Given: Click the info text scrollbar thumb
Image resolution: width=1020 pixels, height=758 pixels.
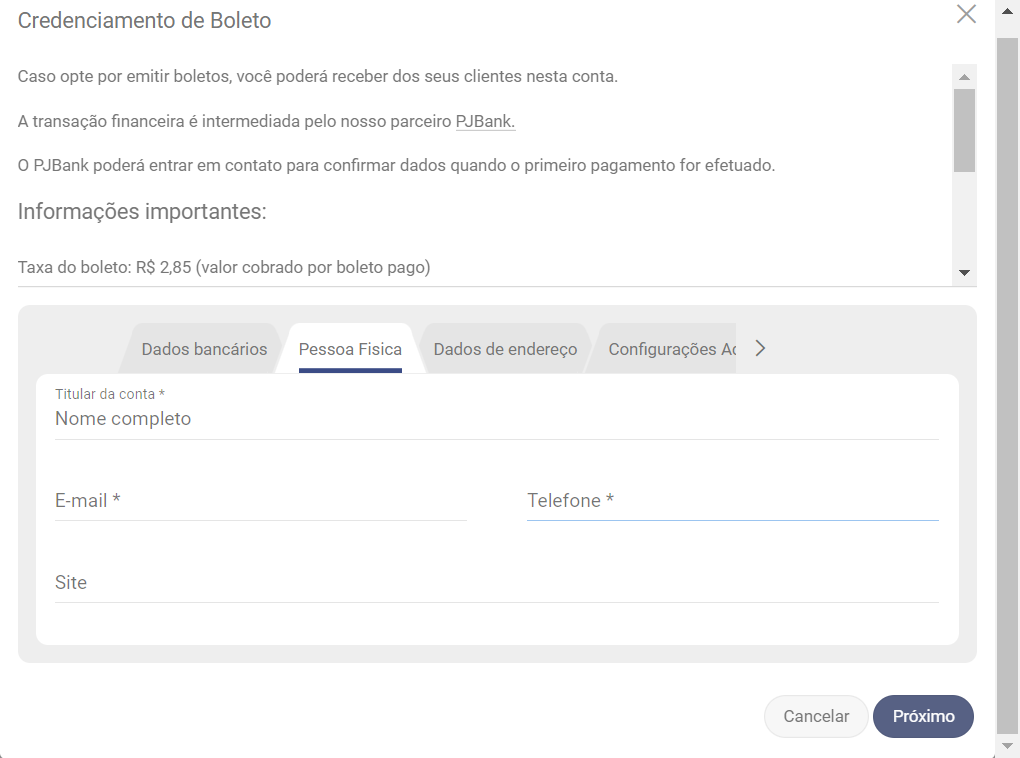Looking at the screenshot, I should [x=964, y=130].
